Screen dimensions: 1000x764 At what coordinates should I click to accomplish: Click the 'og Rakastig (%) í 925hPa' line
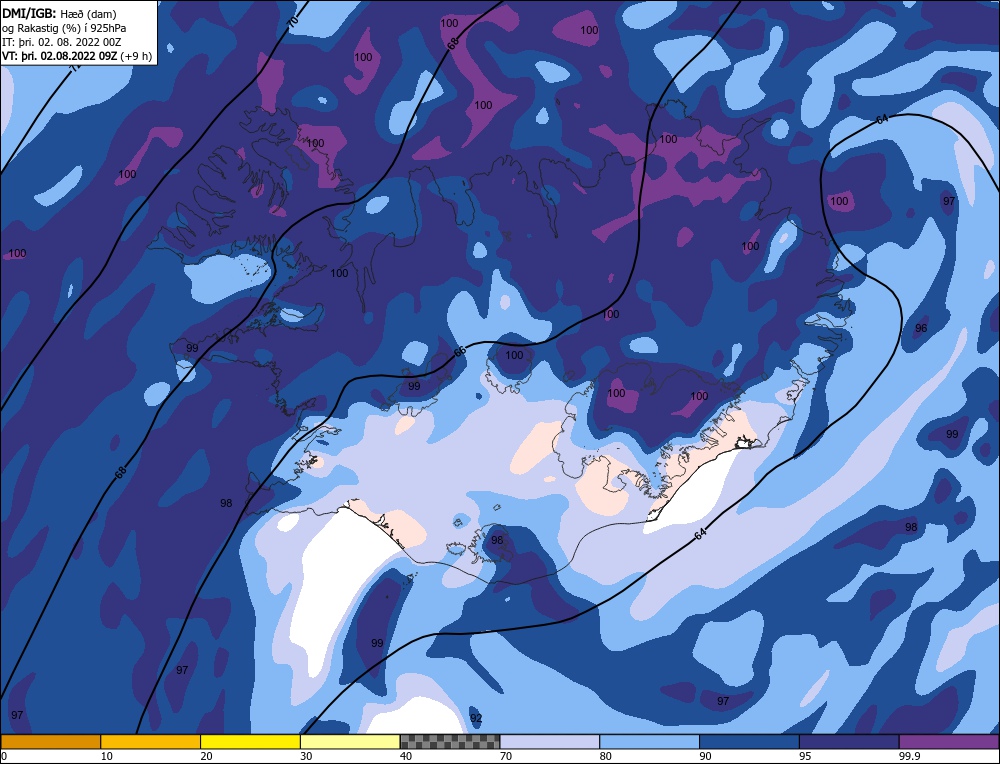(64, 28)
